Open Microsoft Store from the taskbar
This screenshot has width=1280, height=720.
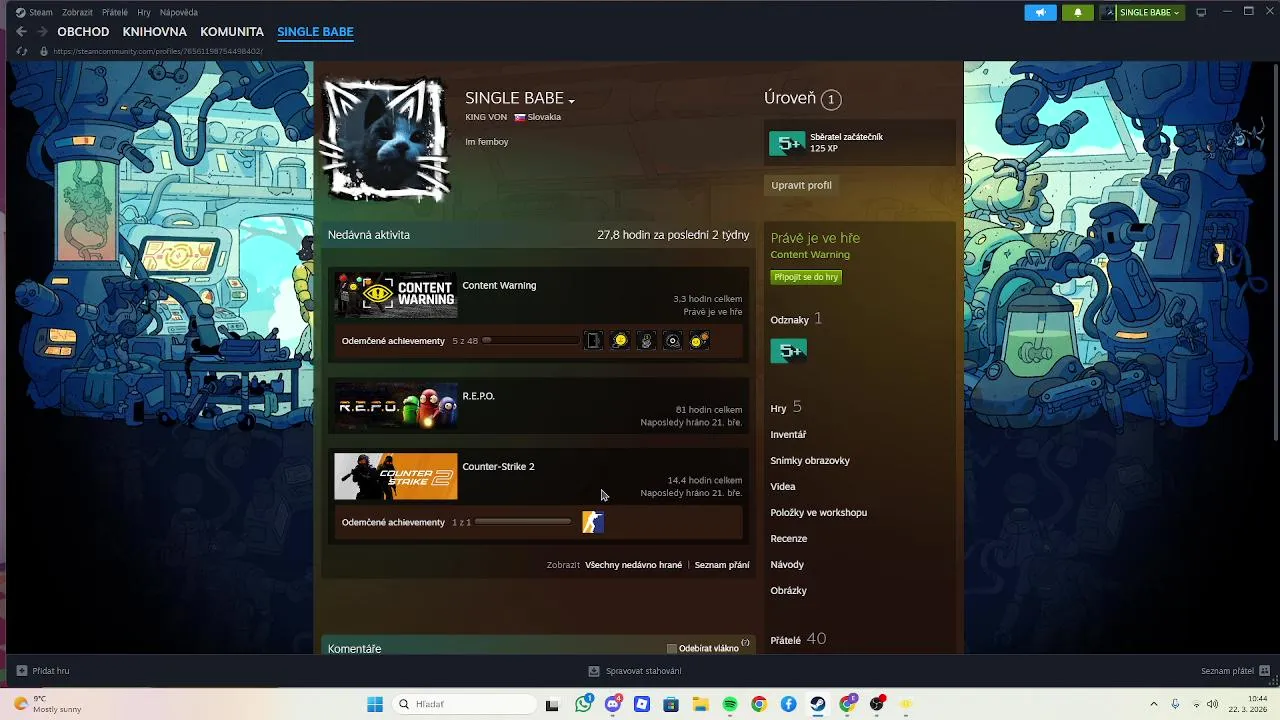click(x=671, y=704)
